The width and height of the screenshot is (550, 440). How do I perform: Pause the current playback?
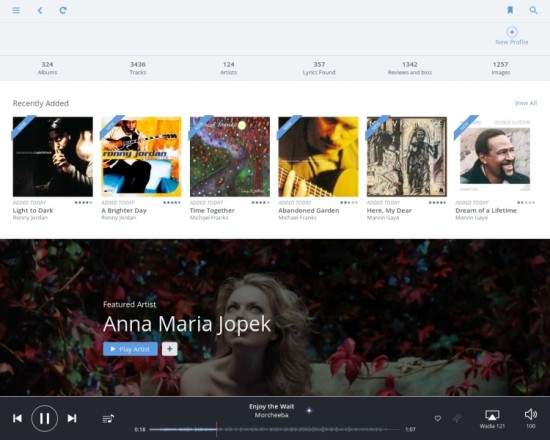(45, 418)
